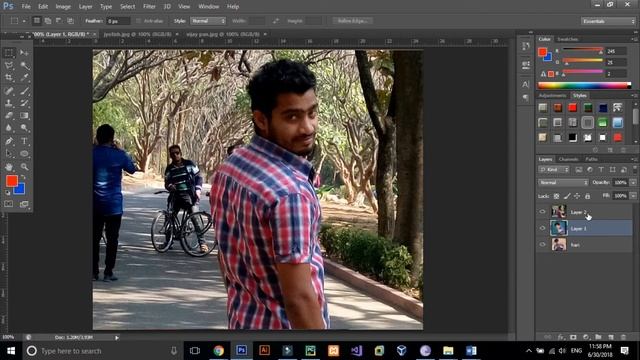Select the Gradient tool
Screen dimensions: 640x360
(x=24, y=116)
